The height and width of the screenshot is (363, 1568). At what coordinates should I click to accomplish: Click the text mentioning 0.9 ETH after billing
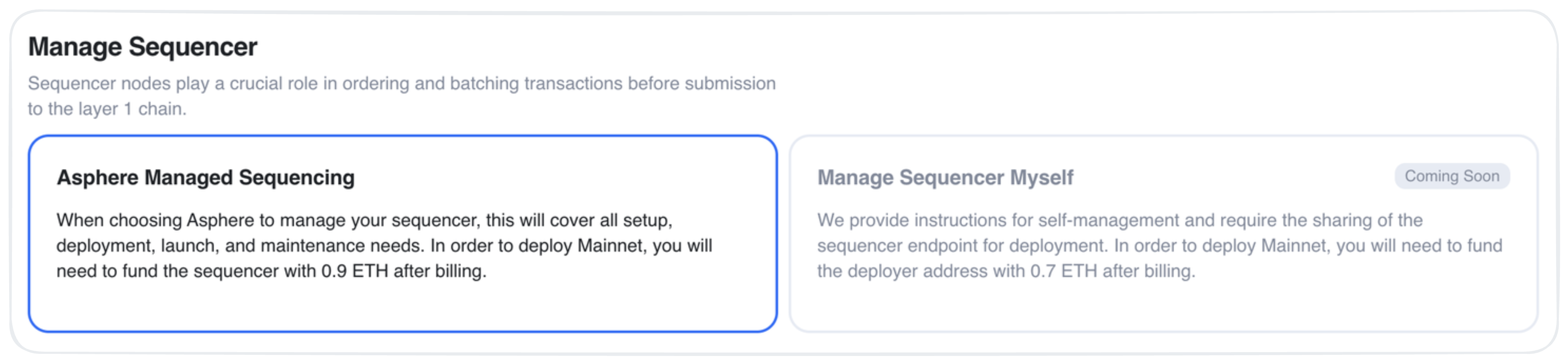click(404, 271)
